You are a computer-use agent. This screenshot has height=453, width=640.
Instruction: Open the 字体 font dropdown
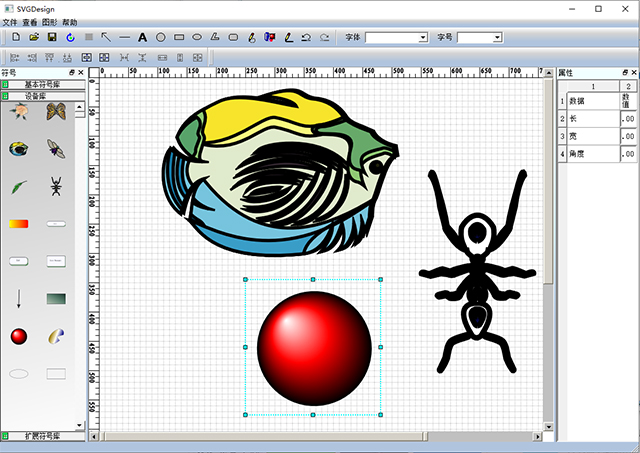pos(396,37)
